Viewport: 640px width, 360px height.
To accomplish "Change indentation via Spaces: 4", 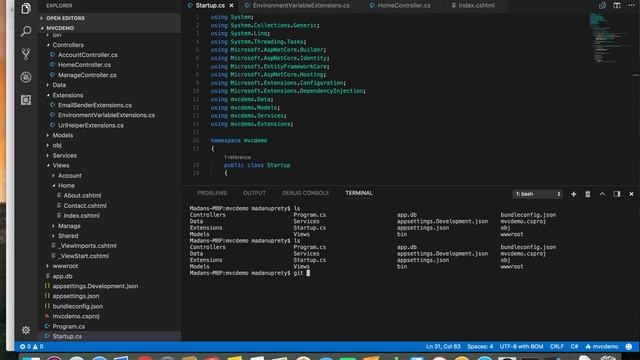I will tap(480, 347).
